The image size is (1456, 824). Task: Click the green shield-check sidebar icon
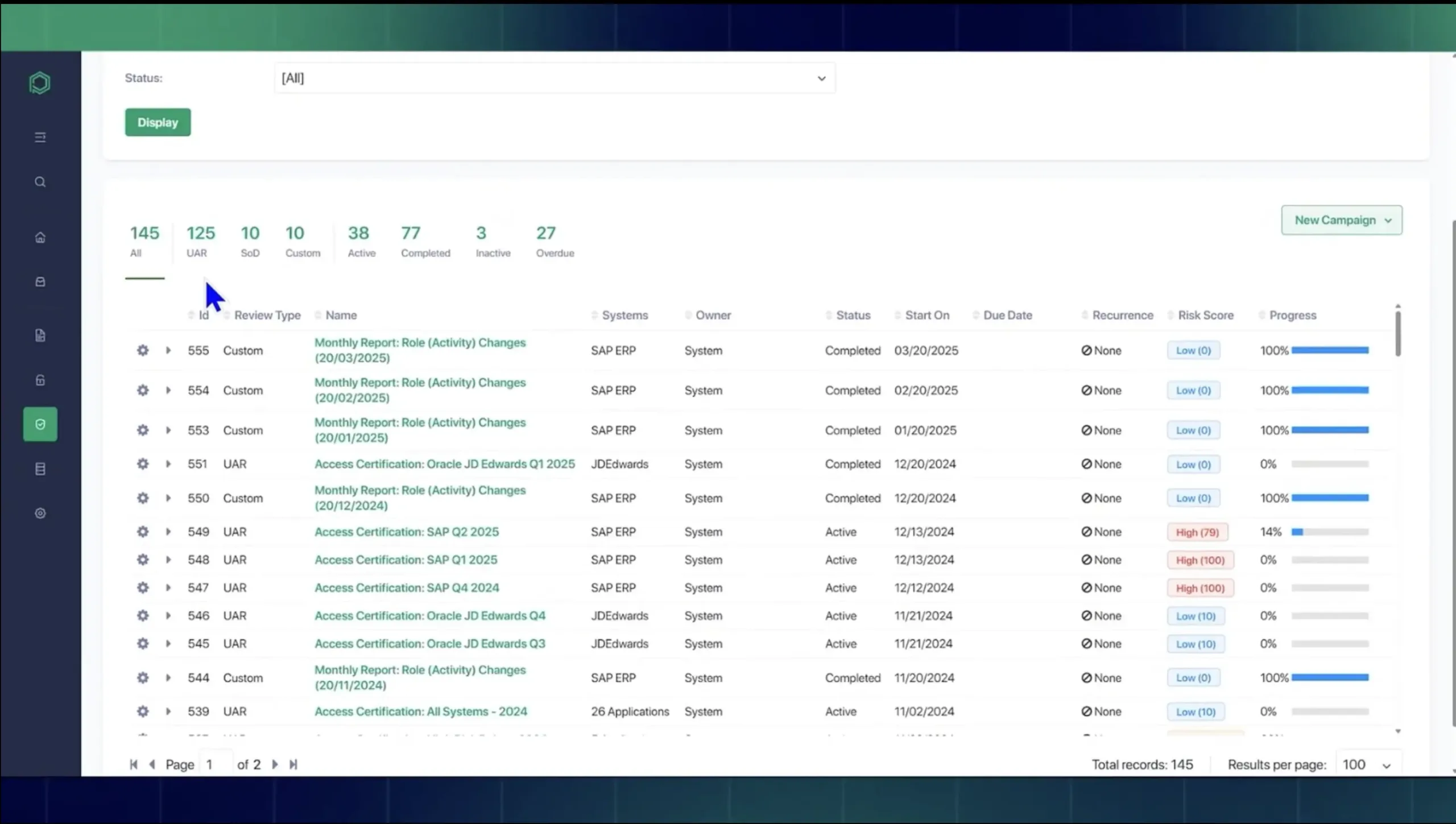tap(40, 424)
